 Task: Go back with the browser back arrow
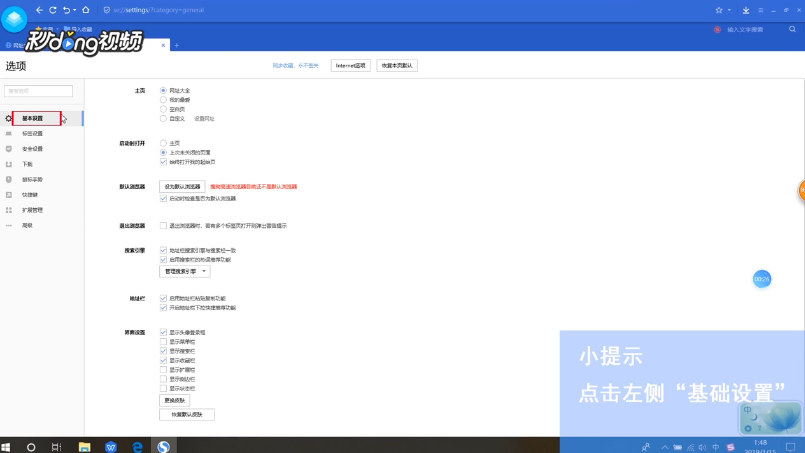40,10
